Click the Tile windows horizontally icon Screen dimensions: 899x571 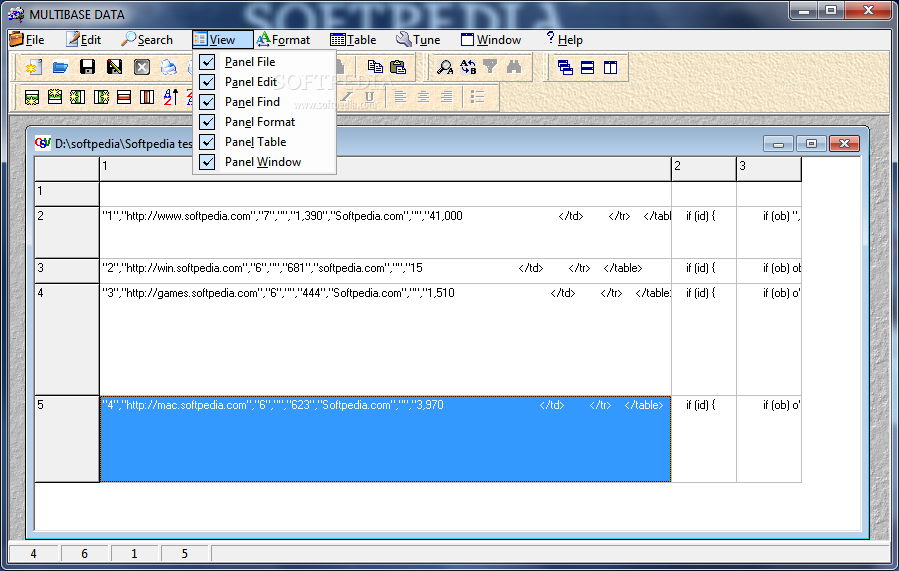pyautogui.click(x=588, y=68)
